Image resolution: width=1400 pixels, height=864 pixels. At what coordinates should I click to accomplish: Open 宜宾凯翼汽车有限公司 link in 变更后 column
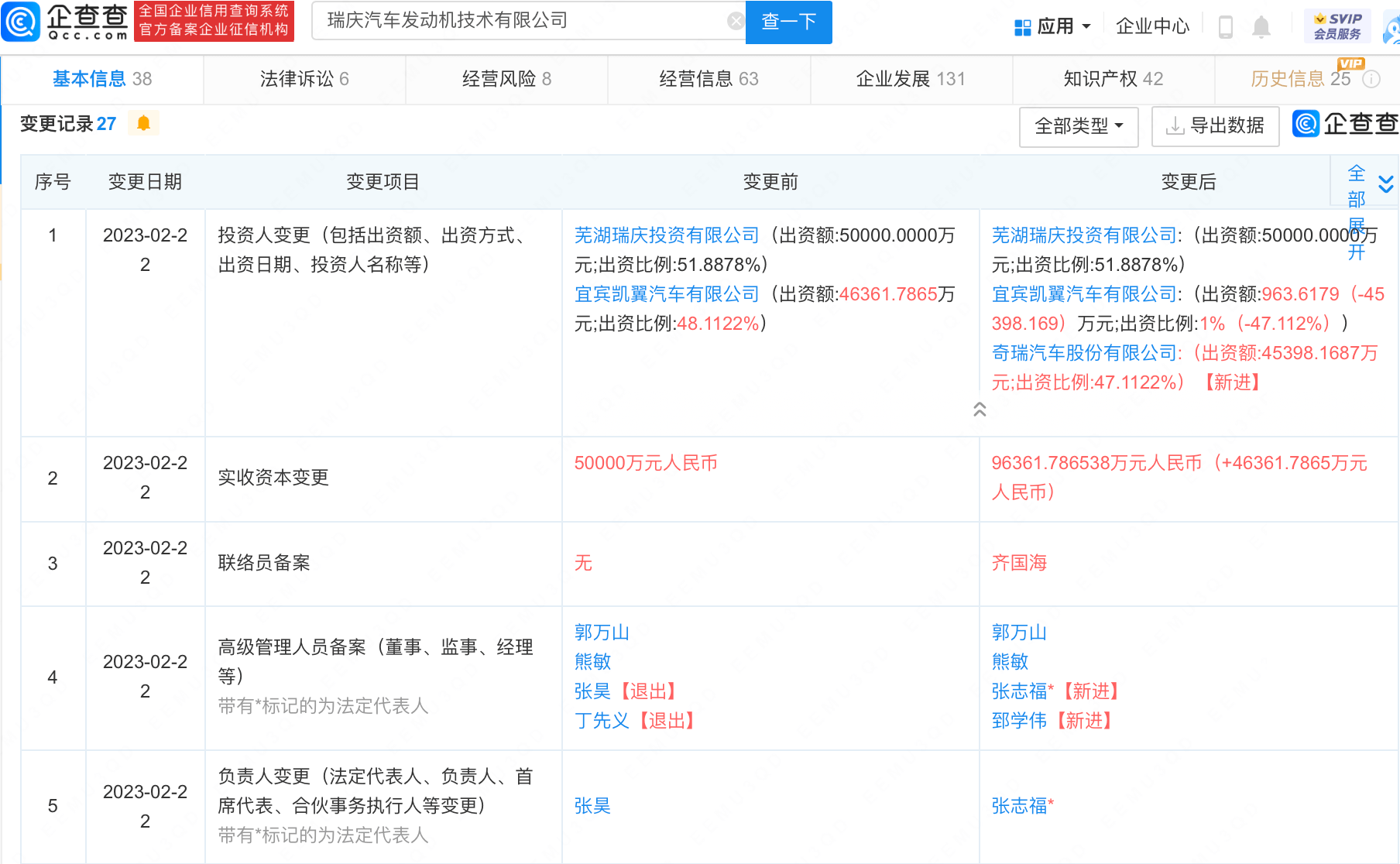1084,294
